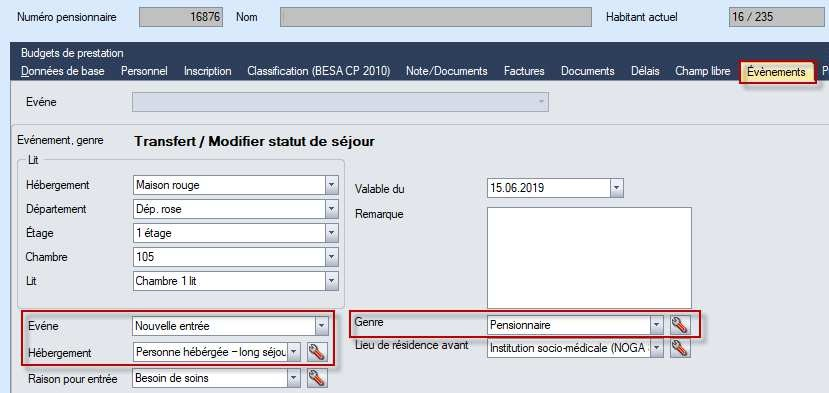This screenshot has width=829, height=393.
Task: Click the Remarque label
Action: (379, 214)
